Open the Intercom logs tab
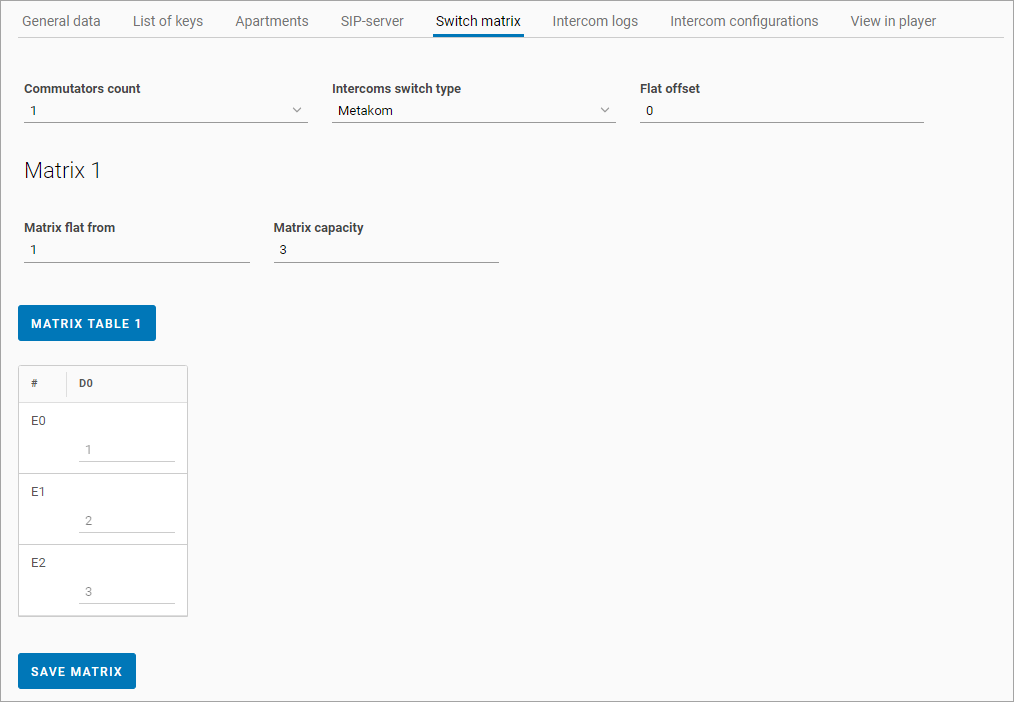 595,21
